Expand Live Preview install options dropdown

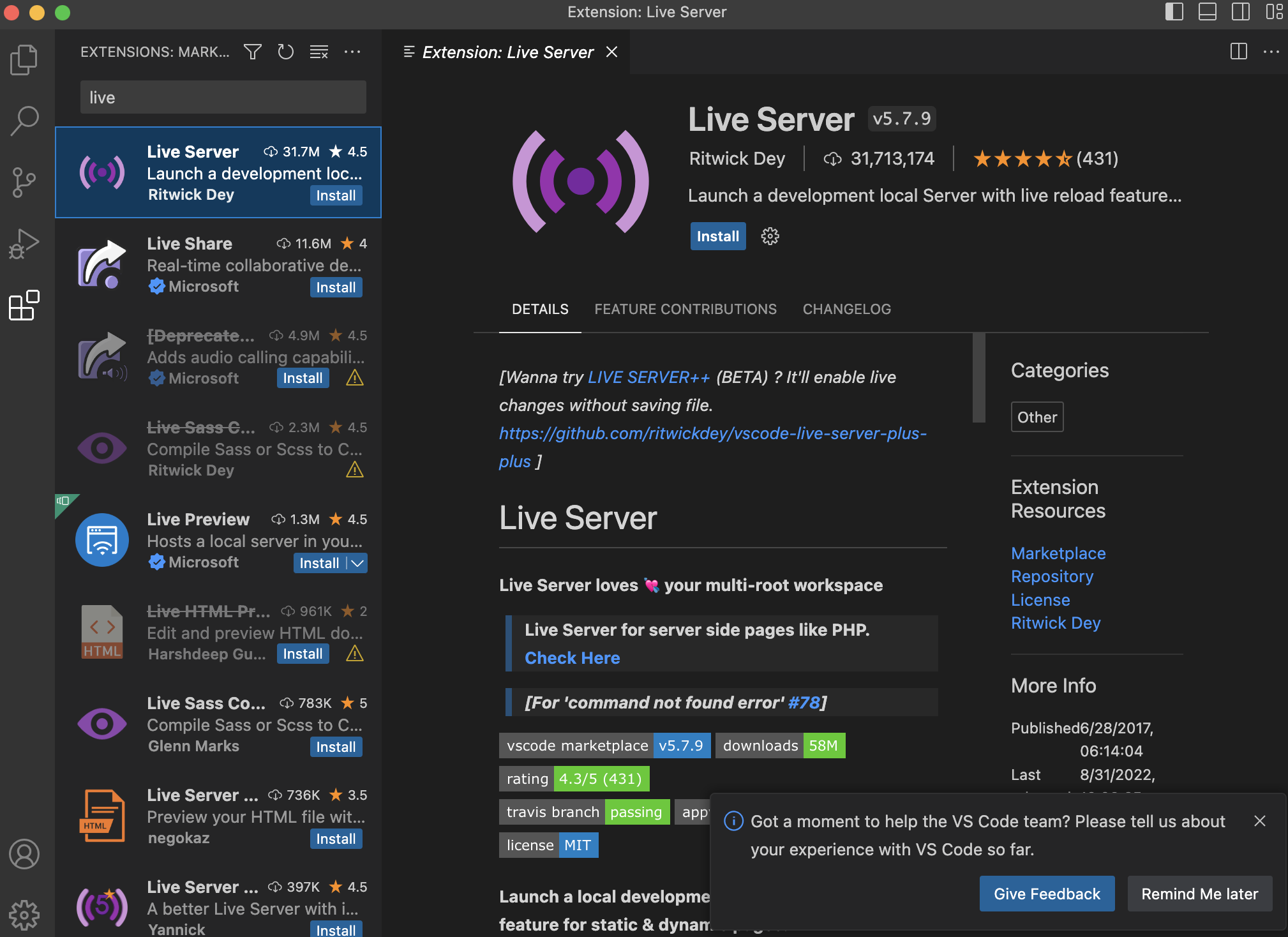click(357, 563)
